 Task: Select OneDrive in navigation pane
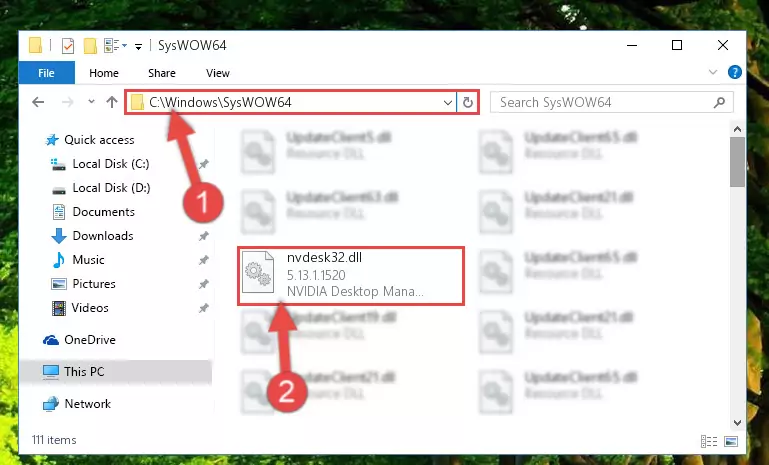90,340
